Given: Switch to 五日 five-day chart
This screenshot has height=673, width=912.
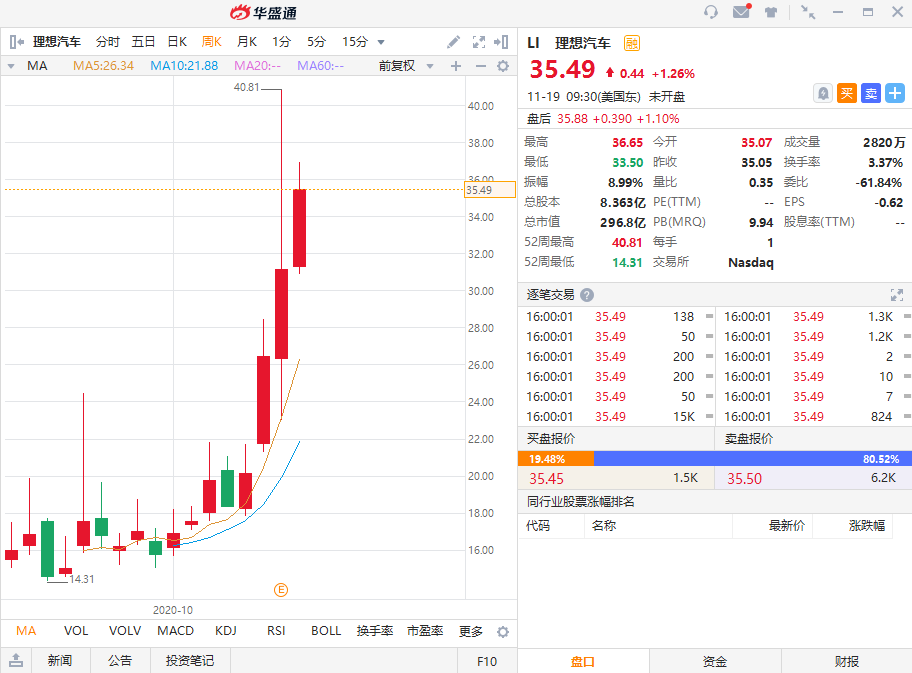Looking at the screenshot, I should tap(143, 42).
